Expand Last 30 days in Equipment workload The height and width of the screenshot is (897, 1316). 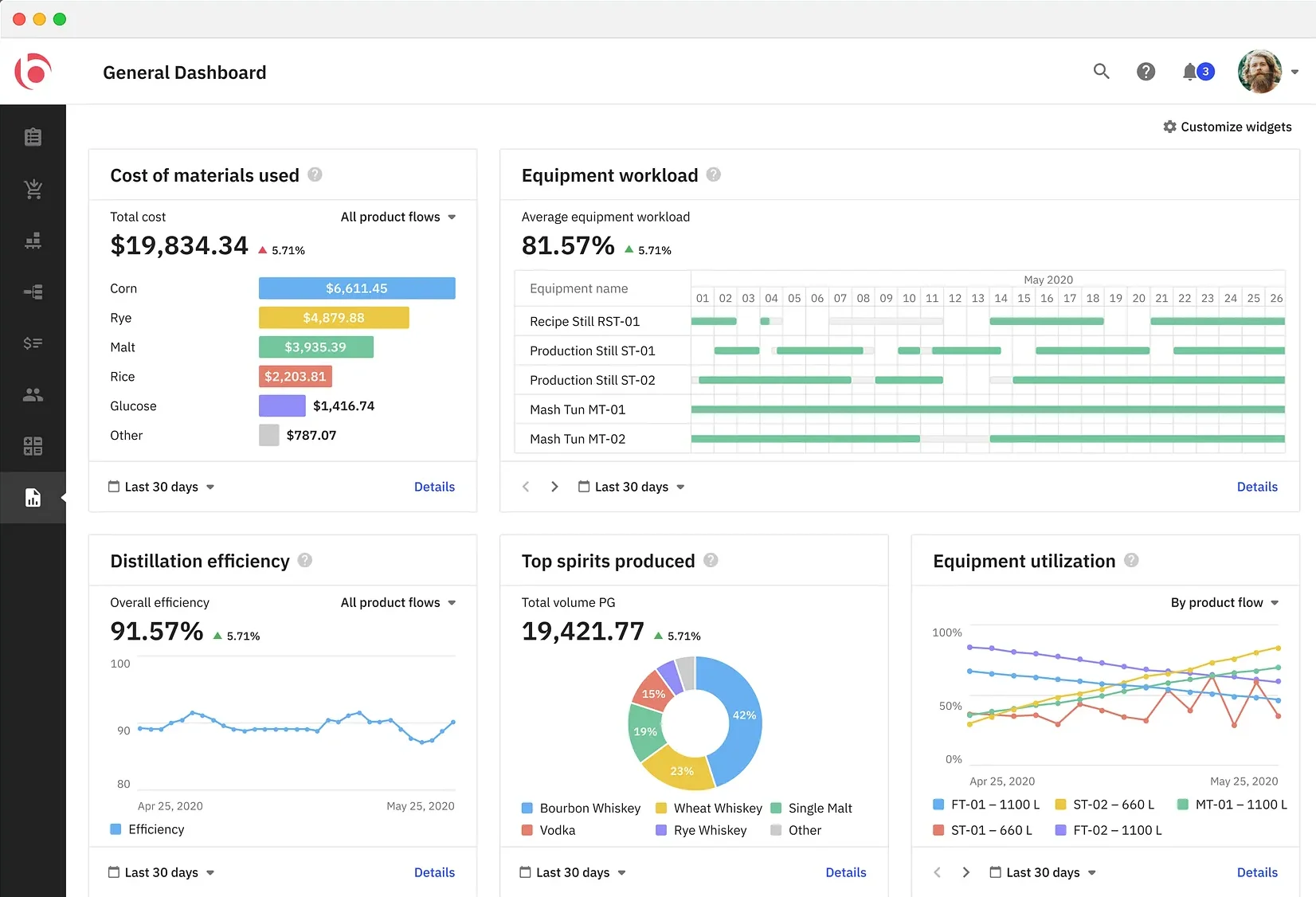point(632,487)
